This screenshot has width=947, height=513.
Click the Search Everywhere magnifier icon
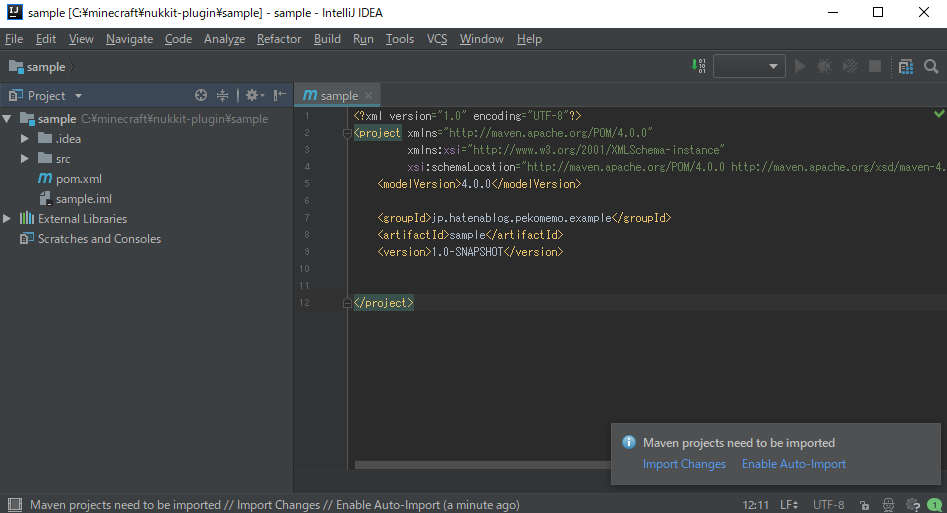tap(931, 66)
